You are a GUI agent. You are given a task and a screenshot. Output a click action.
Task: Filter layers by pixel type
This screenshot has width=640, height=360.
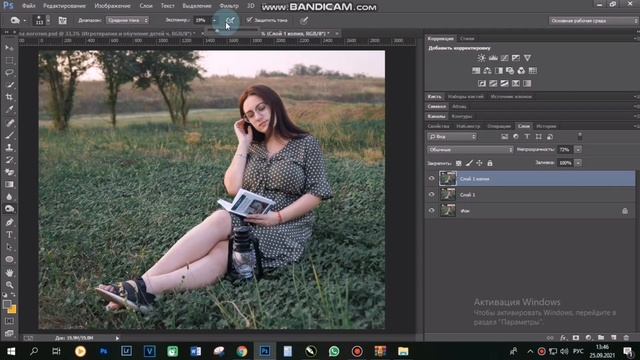pyautogui.click(x=504, y=137)
